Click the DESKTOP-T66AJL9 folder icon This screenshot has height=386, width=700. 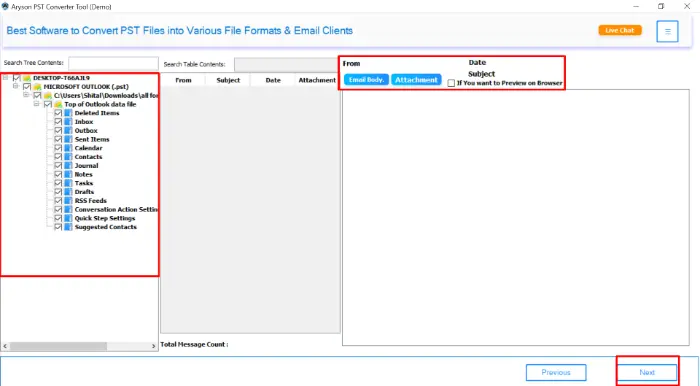coord(27,78)
